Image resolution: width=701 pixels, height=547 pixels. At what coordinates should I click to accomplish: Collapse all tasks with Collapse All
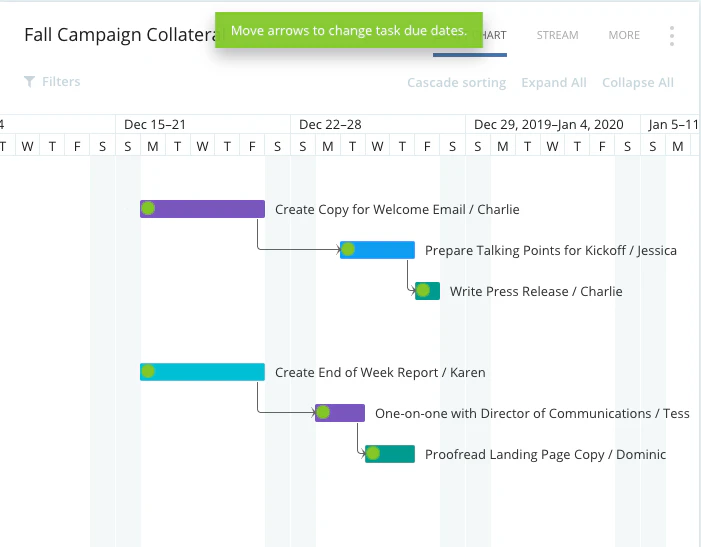tap(638, 83)
